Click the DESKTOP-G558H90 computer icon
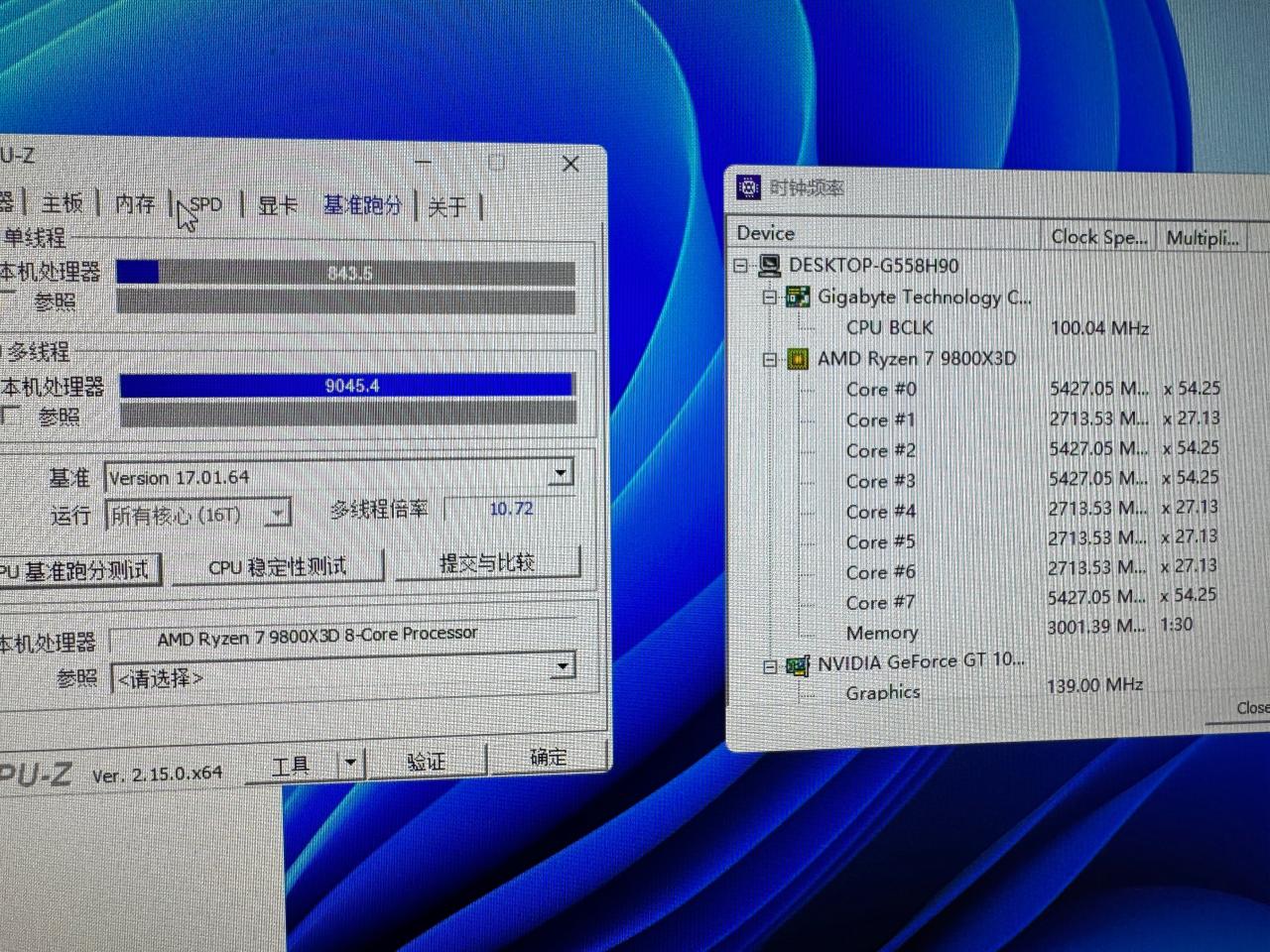 point(769,266)
